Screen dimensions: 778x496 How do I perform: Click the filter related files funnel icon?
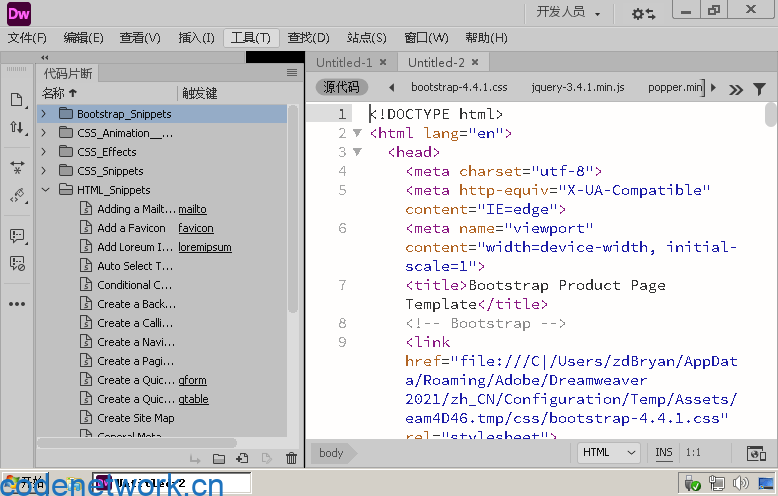[759, 89]
